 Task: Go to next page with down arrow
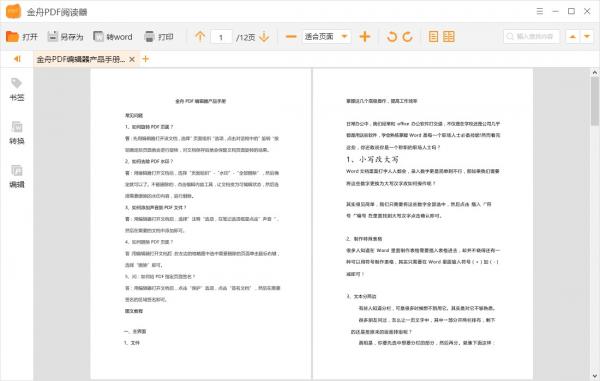click(x=264, y=37)
